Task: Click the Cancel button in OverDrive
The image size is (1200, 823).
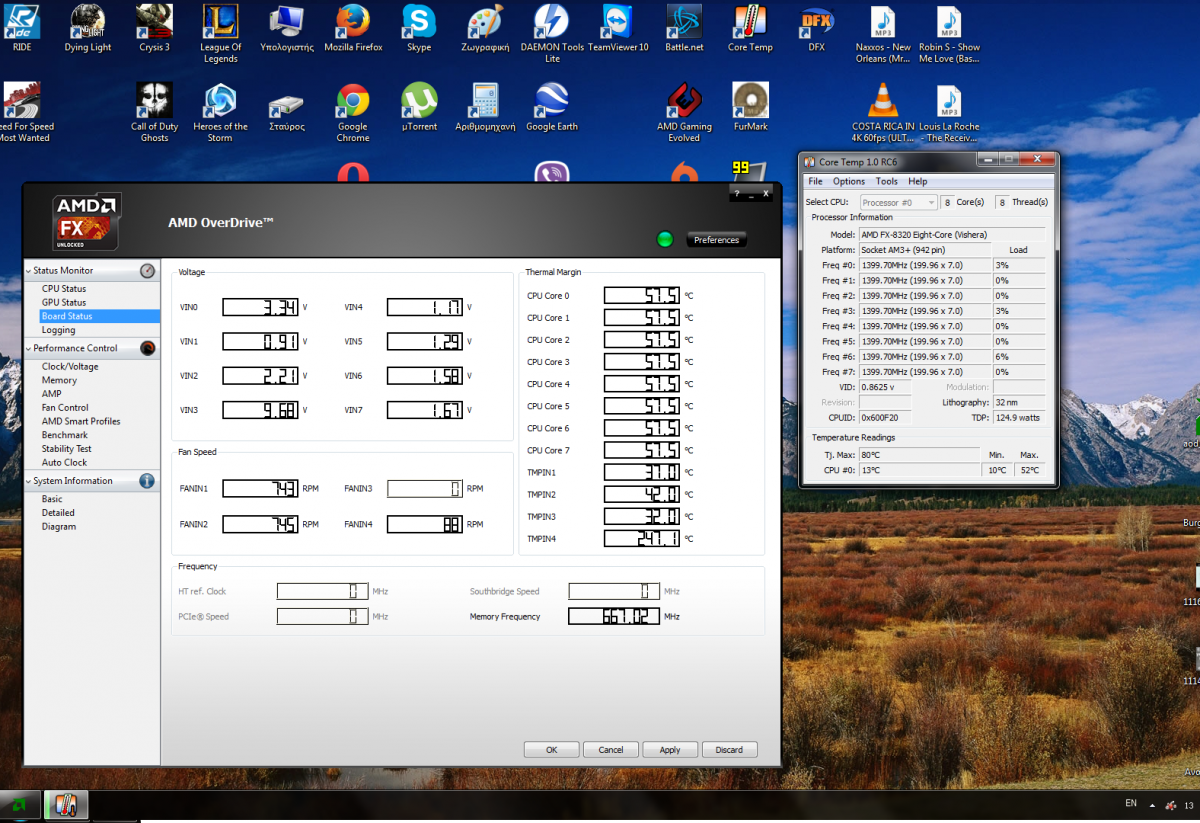Action: point(610,749)
